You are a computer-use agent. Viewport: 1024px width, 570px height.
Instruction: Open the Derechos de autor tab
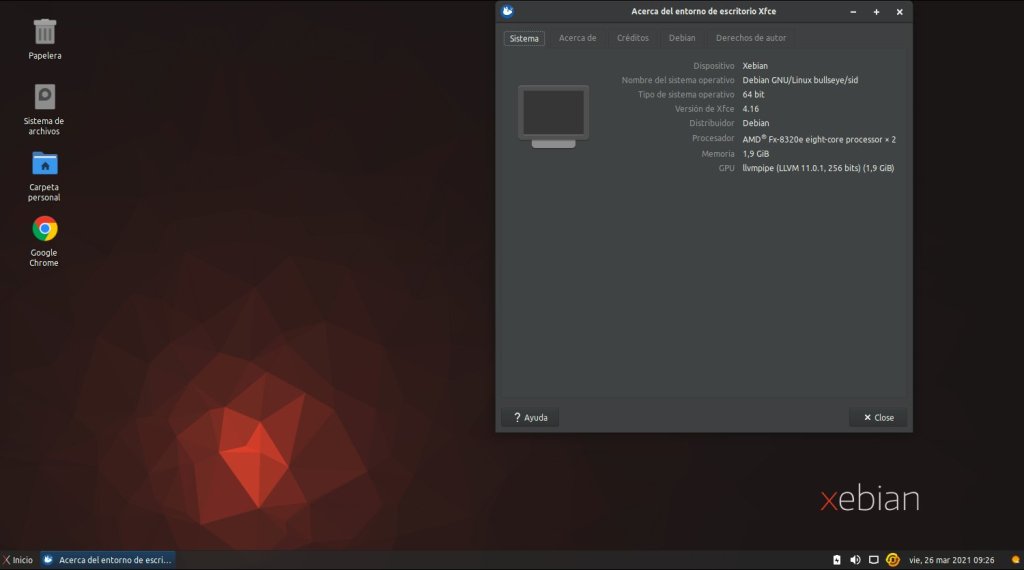750,38
